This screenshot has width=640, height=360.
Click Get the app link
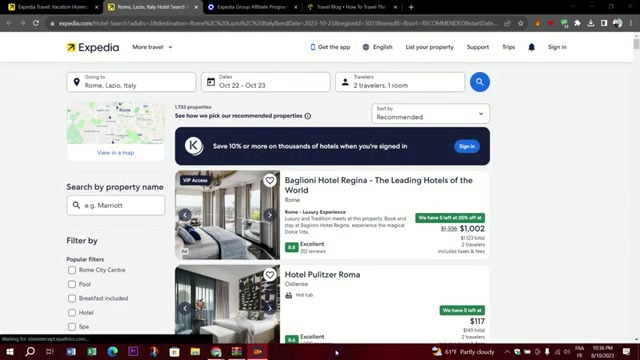(330, 47)
